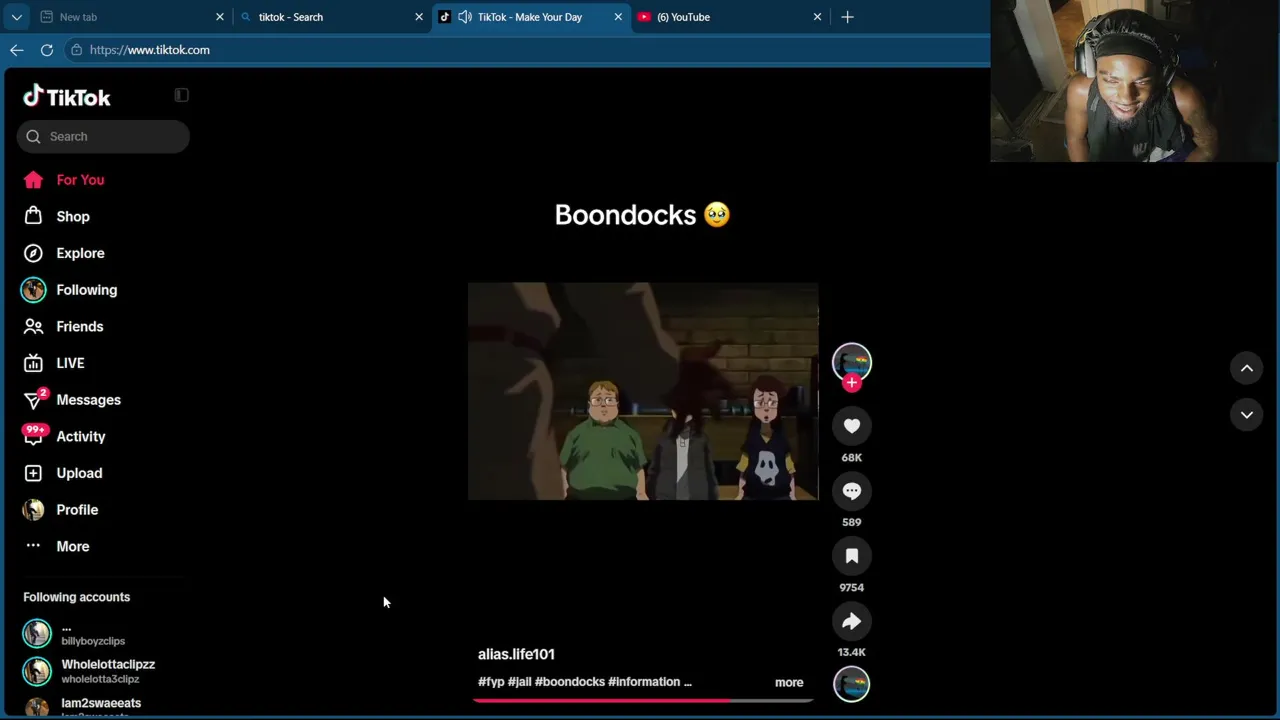Mute the TikTok tab speaker icon
The width and height of the screenshot is (1280, 720).
465,17
